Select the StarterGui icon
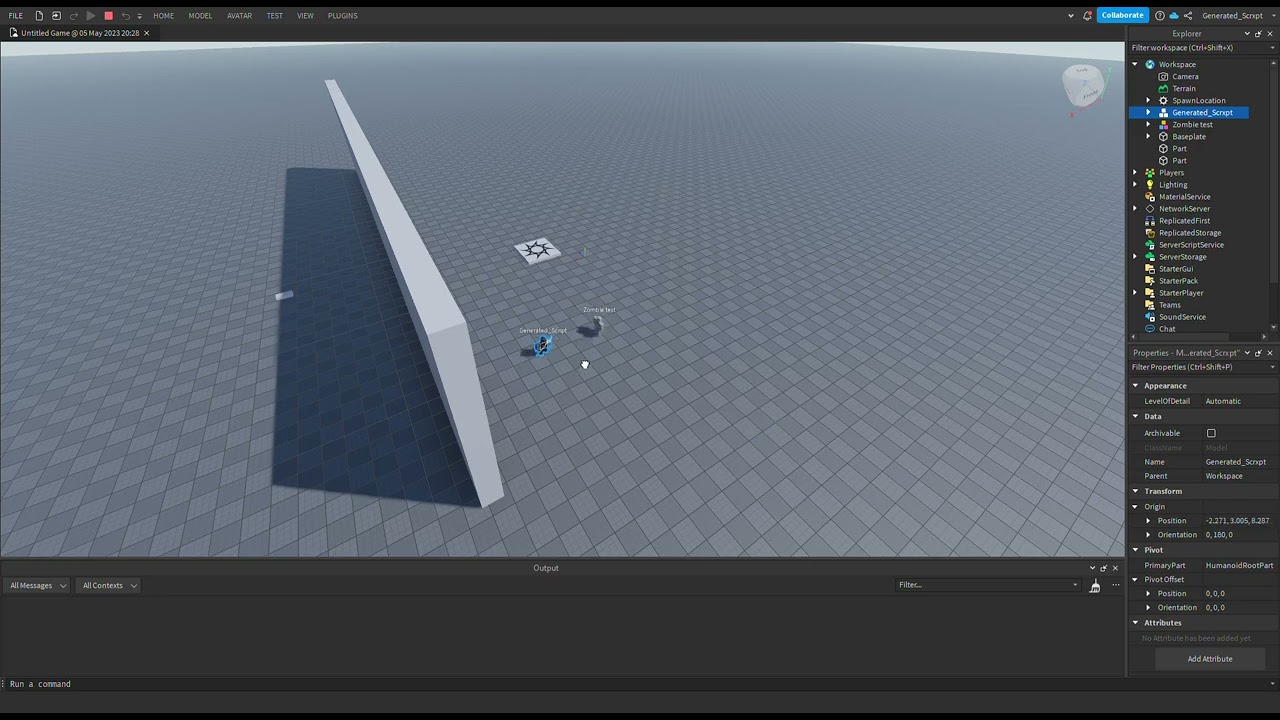This screenshot has width=1280, height=720. (1150, 269)
